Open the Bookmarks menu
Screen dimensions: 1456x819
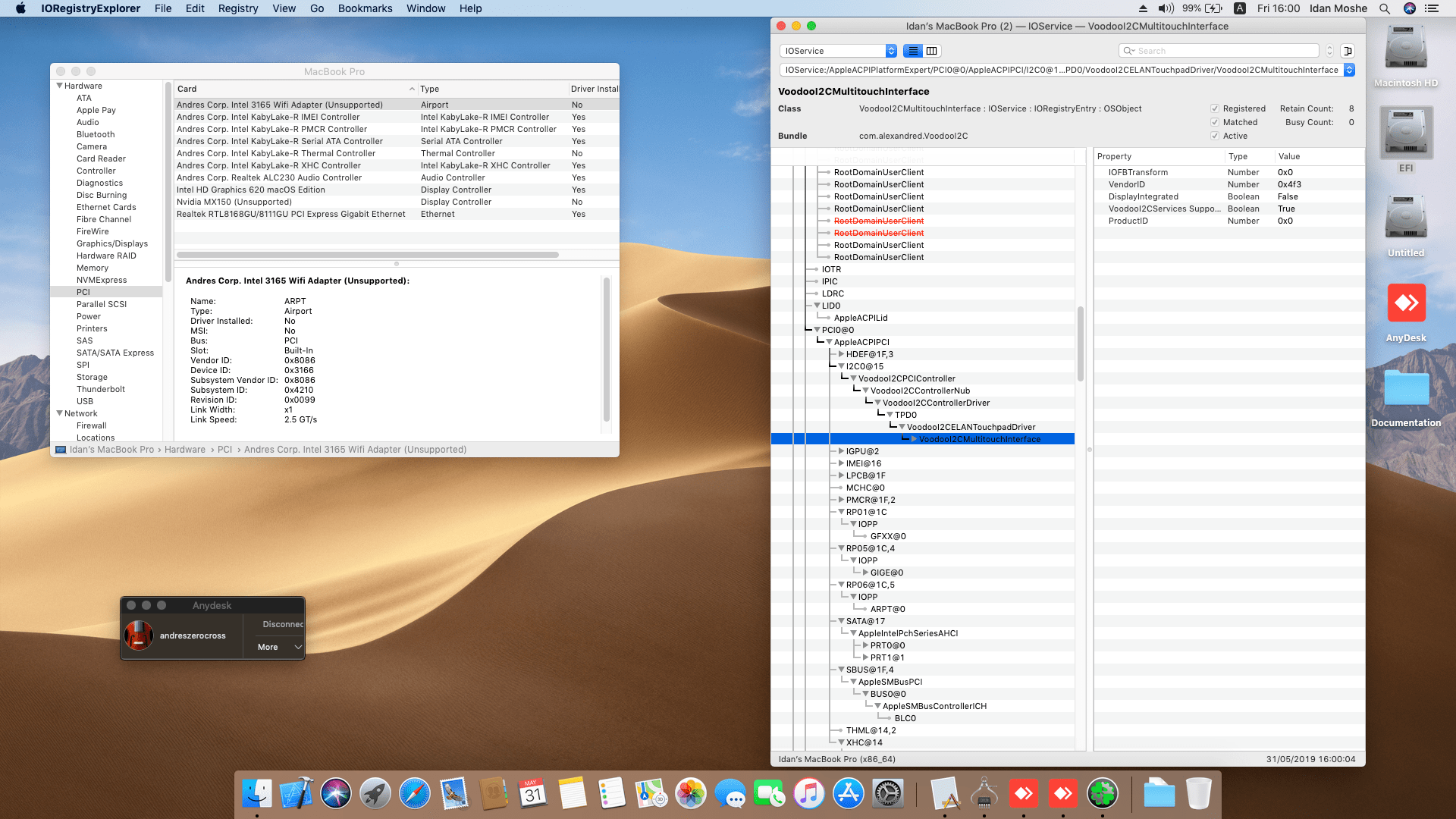click(x=365, y=8)
